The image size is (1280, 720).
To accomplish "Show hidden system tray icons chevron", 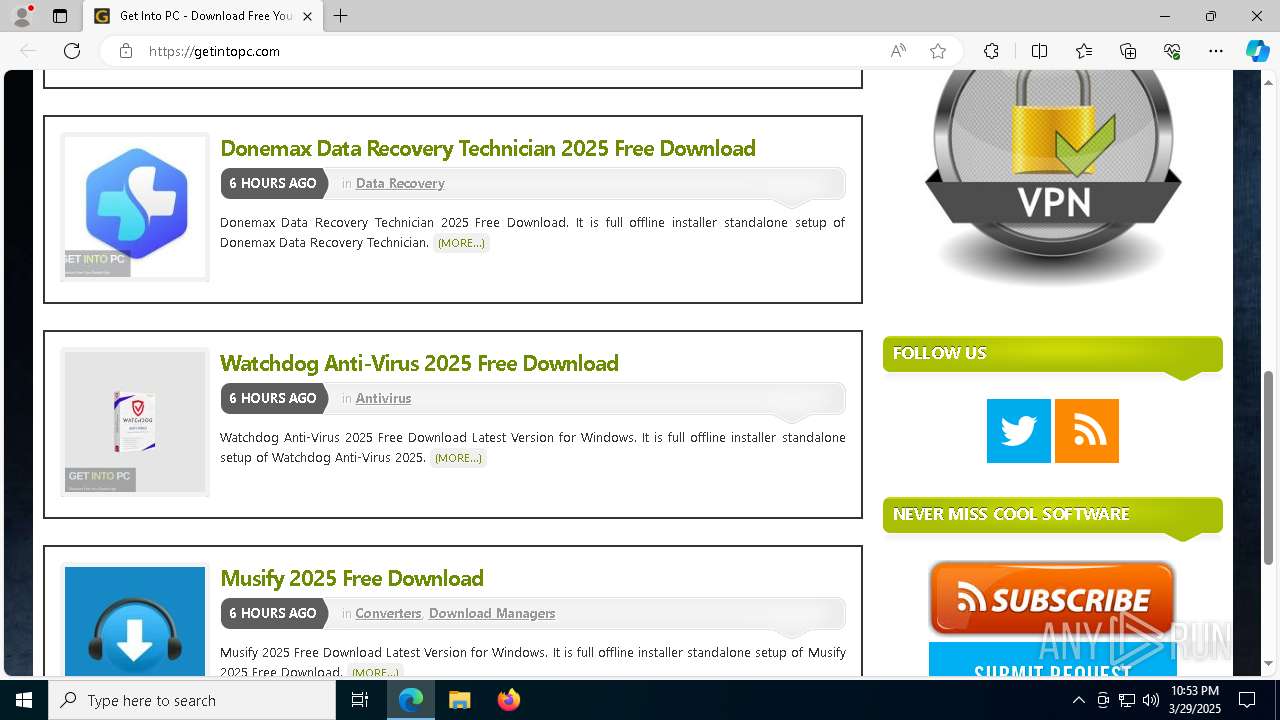I will point(1078,700).
